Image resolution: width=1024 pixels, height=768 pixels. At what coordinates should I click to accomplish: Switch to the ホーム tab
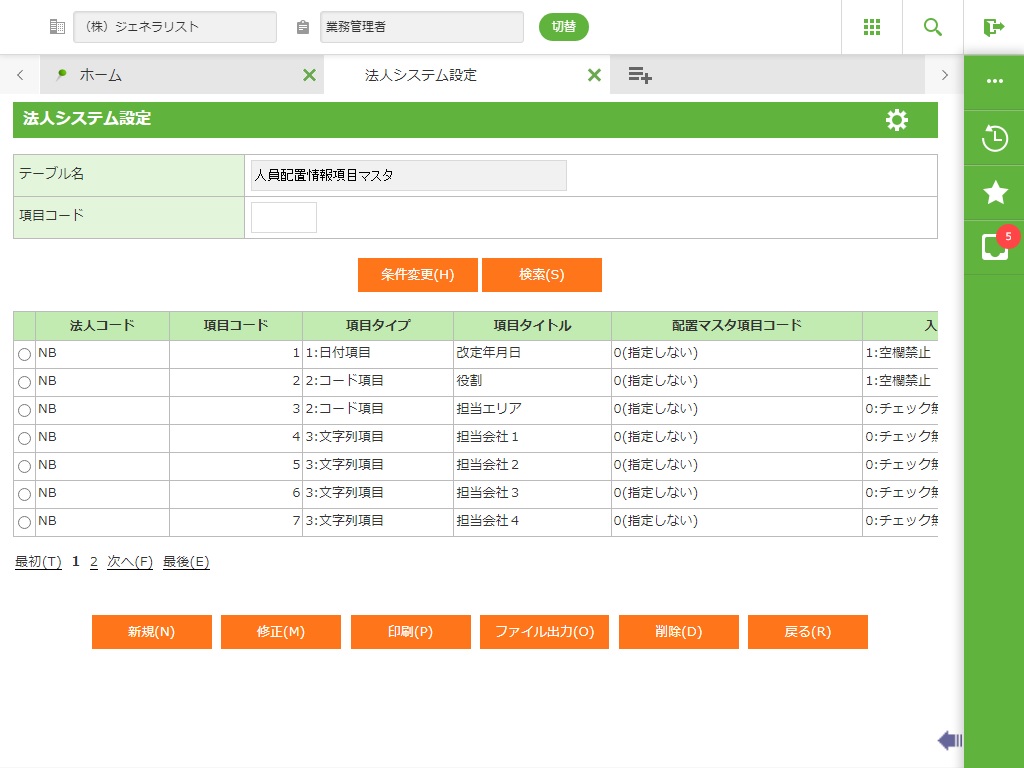click(x=100, y=75)
